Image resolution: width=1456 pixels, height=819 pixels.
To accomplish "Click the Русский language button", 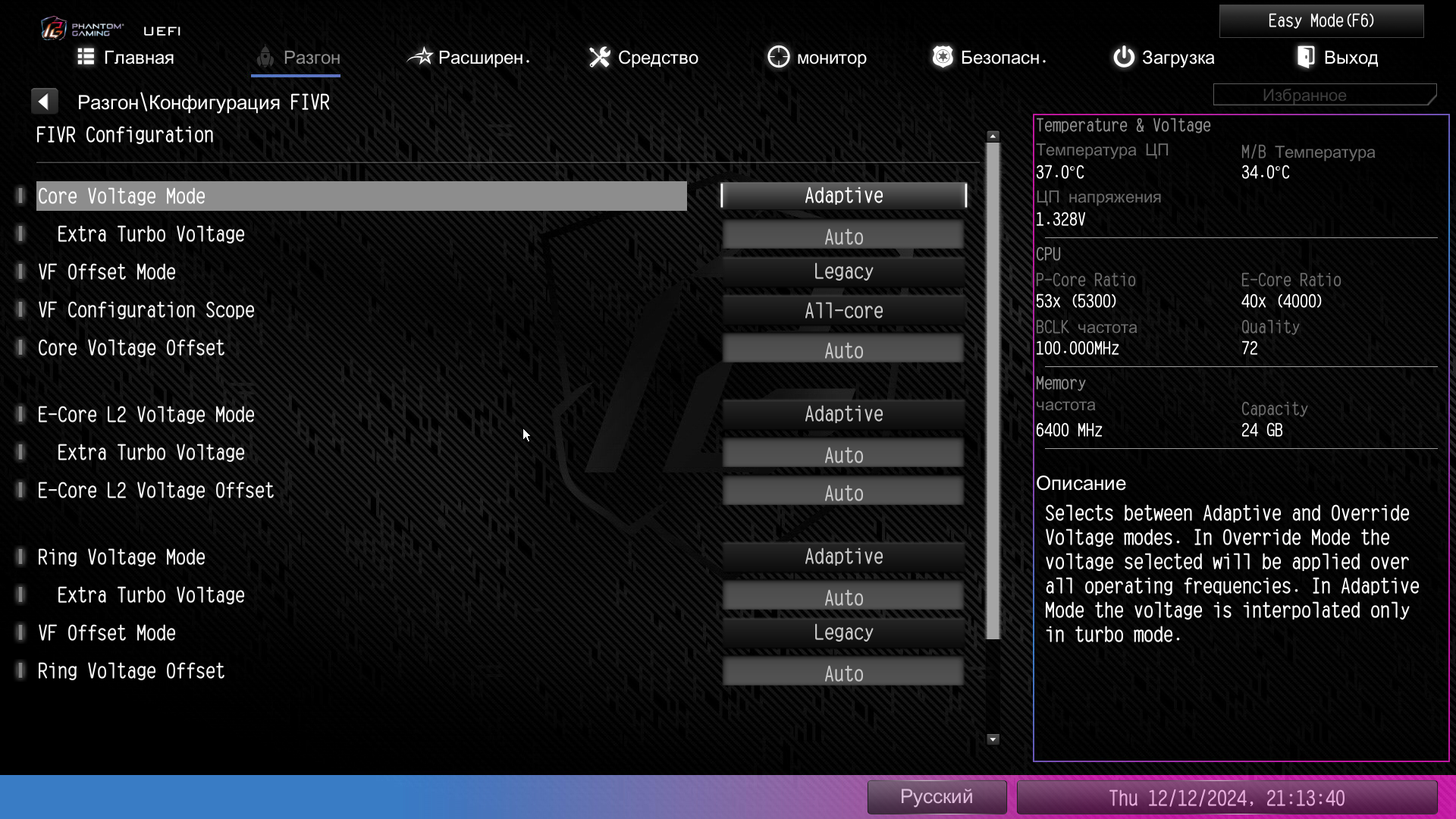I will point(936,797).
